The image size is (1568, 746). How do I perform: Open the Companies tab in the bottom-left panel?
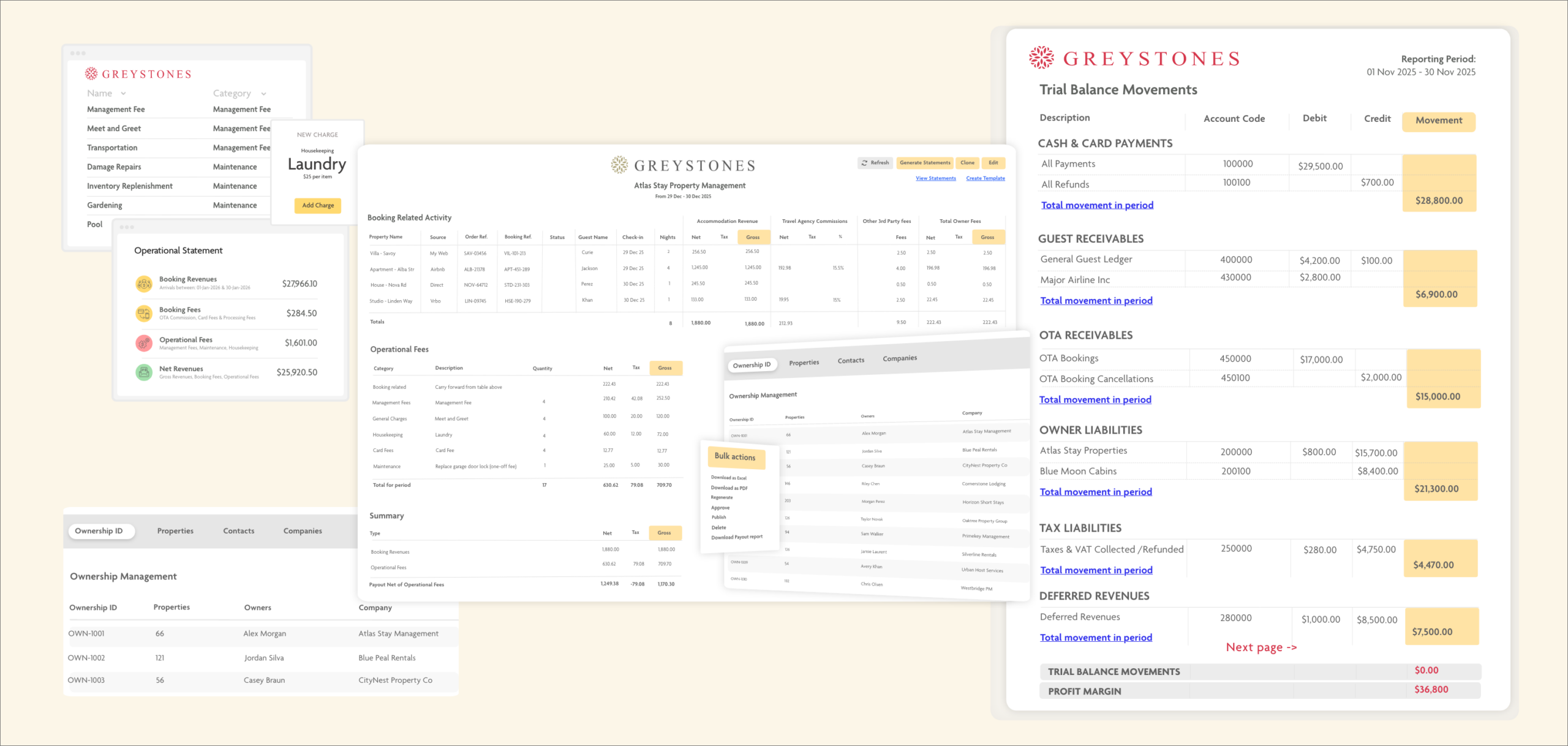coord(302,531)
